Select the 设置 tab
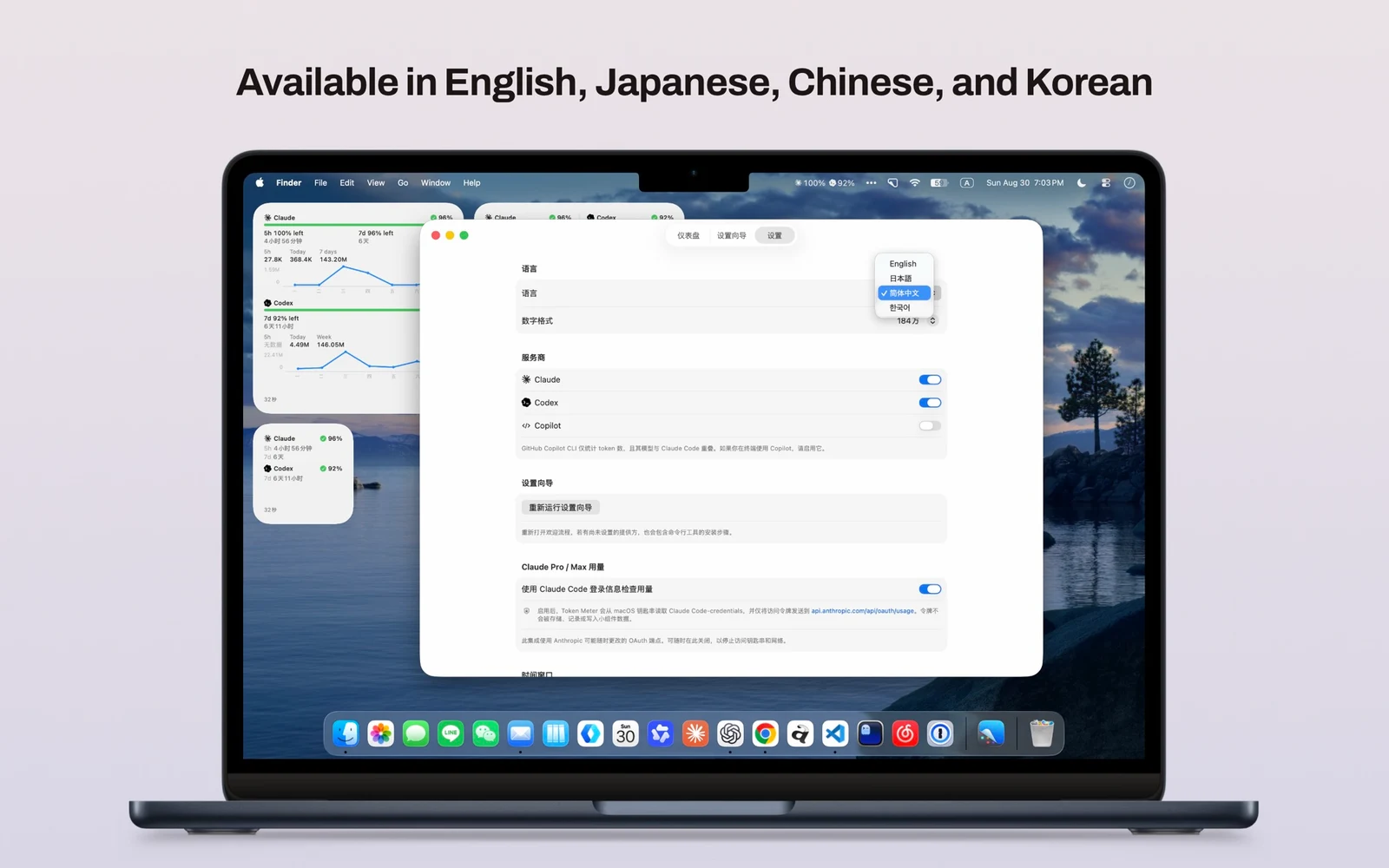The image size is (1389, 868). pos(774,235)
